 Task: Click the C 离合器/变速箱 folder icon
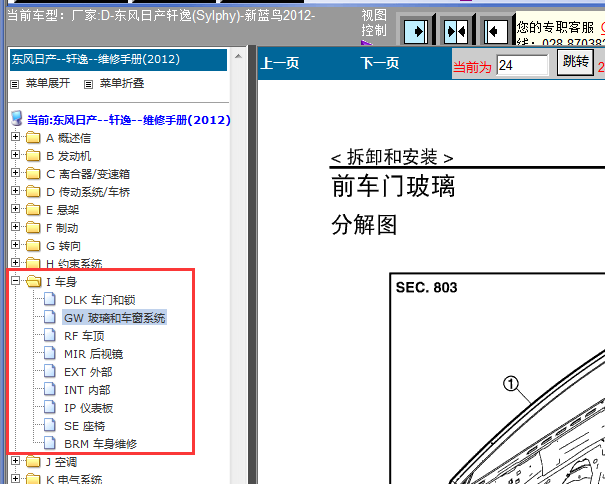(33, 174)
